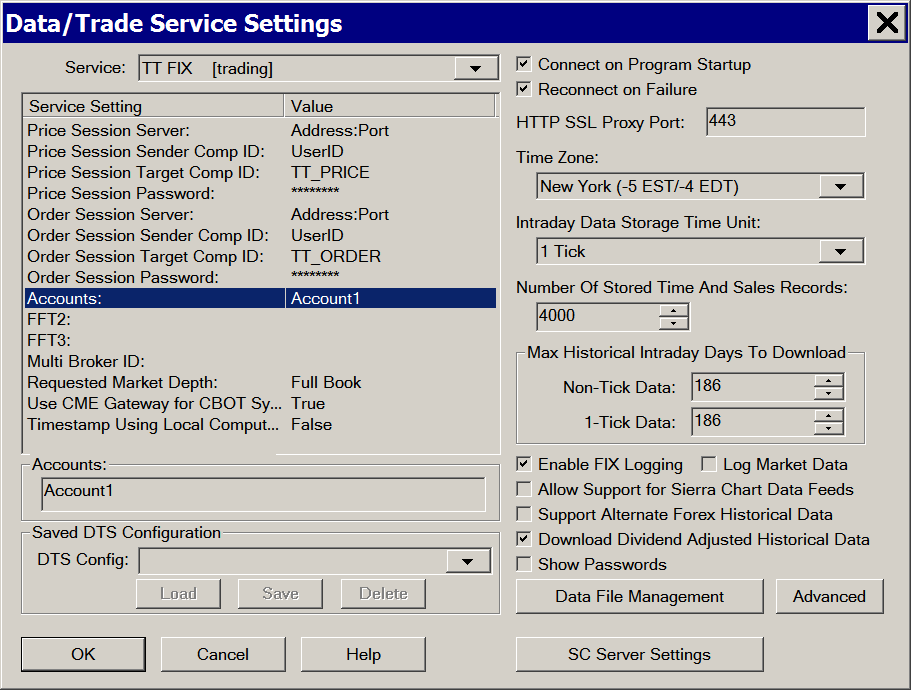Open the Service dropdown list
Screen dimensions: 911x690
[x=475, y=69]
